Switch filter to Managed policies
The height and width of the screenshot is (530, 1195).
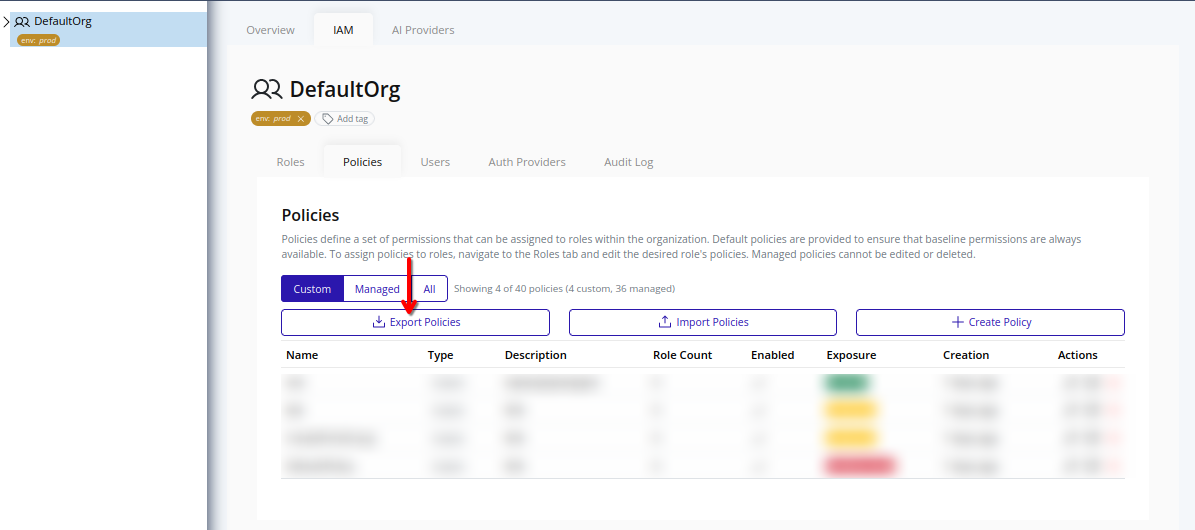(377, 289)
